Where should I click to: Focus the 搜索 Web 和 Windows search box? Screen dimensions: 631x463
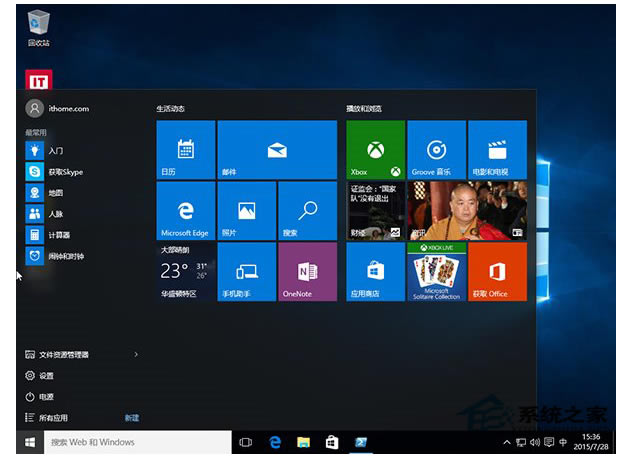[138, 442]
